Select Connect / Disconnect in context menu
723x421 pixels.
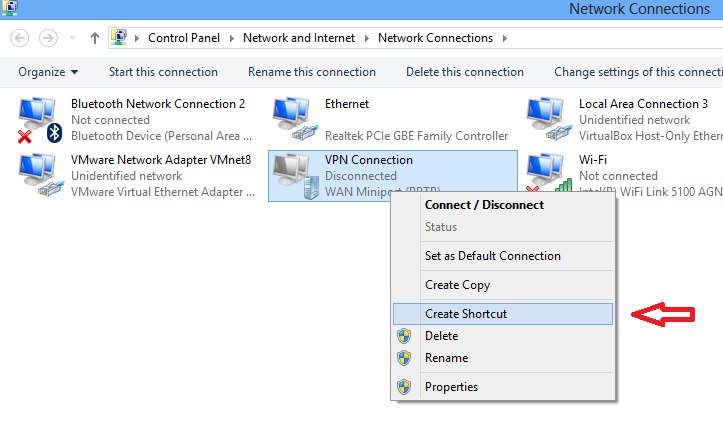[484, 205]
